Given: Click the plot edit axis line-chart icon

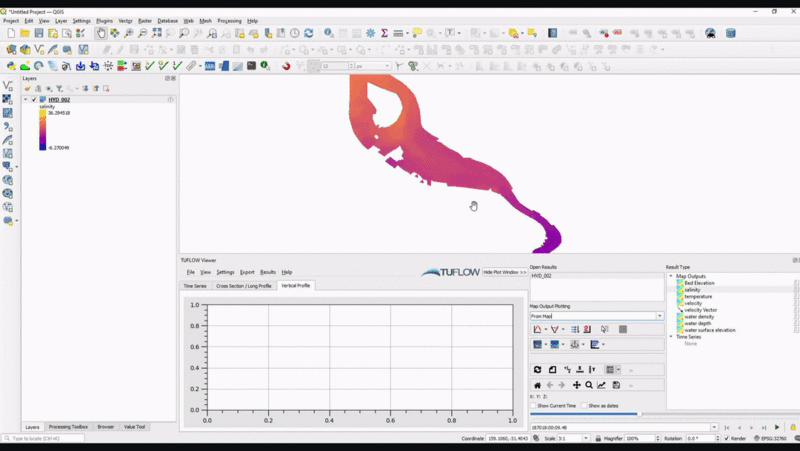Looking at the screenshot, I should click(602, 385).
